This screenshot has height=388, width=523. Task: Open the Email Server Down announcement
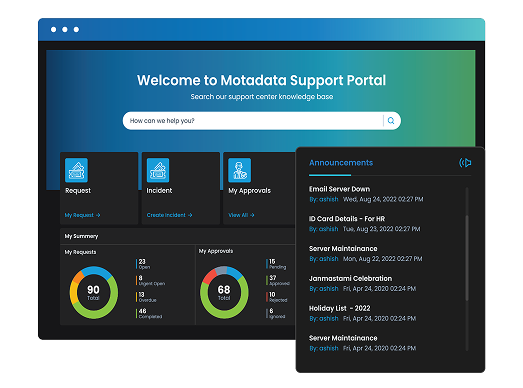pyautogui.click(x=339, y=189)
